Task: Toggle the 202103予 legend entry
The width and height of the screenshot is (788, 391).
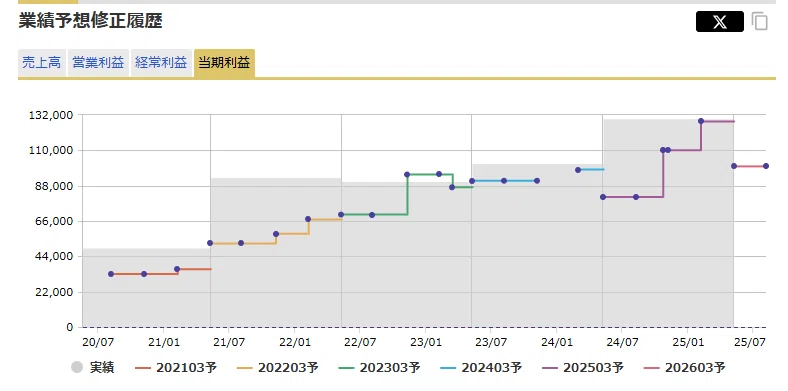Action: 176,367
